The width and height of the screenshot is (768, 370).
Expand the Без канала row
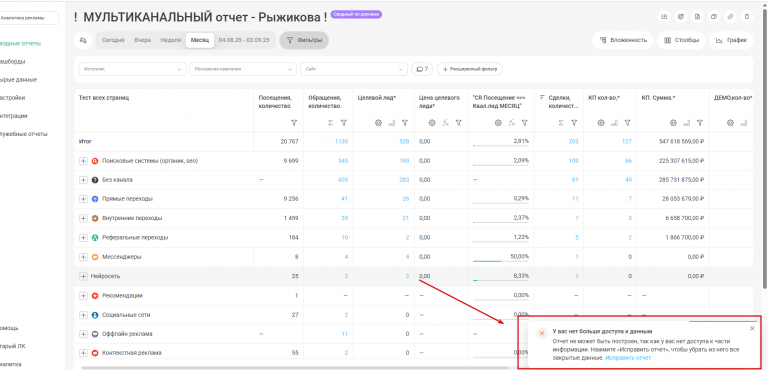click(83, 180)
